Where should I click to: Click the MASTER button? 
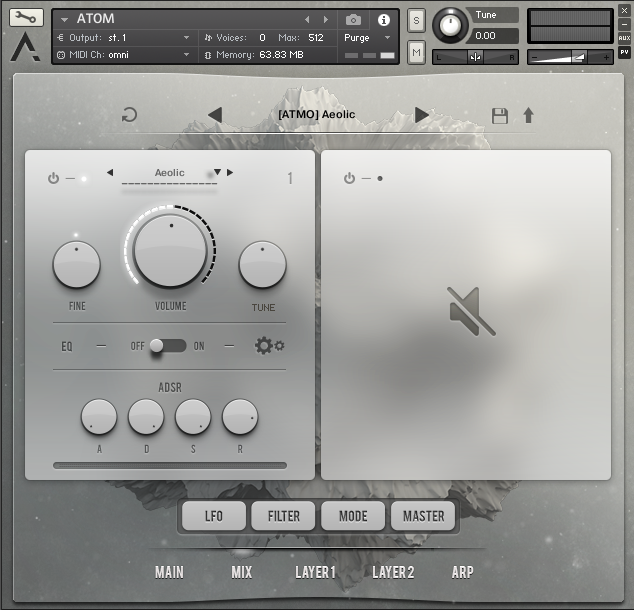tap(423, 516)
